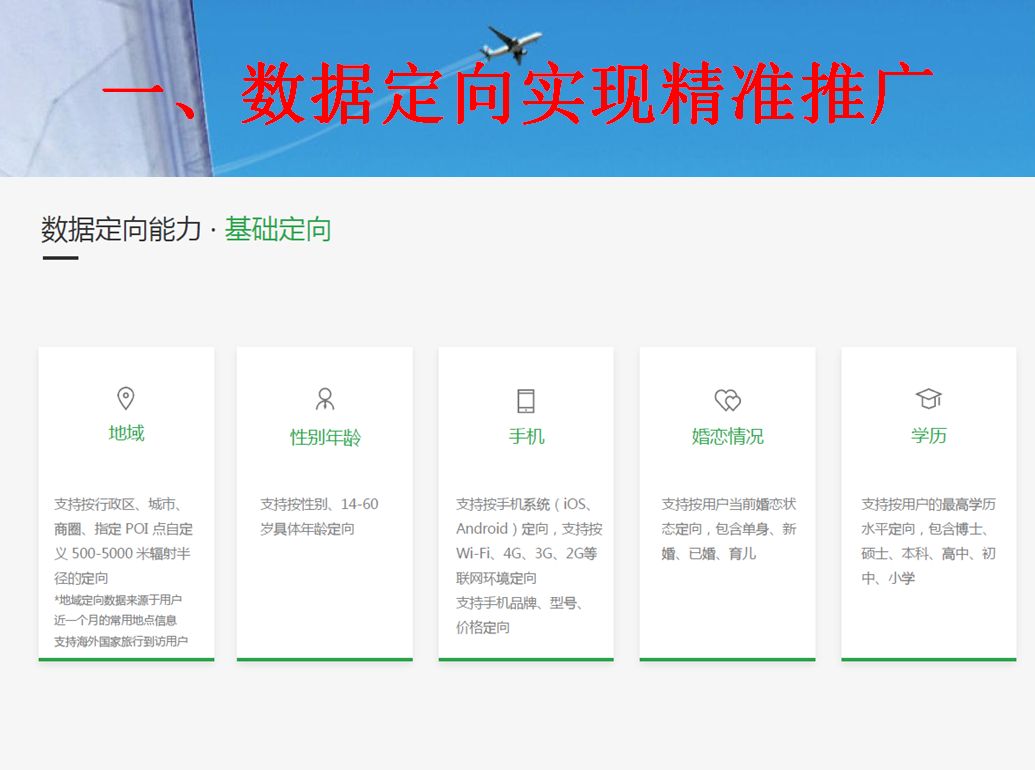
Task: Click the airplane in the banner image
Action: pos(511,45)
